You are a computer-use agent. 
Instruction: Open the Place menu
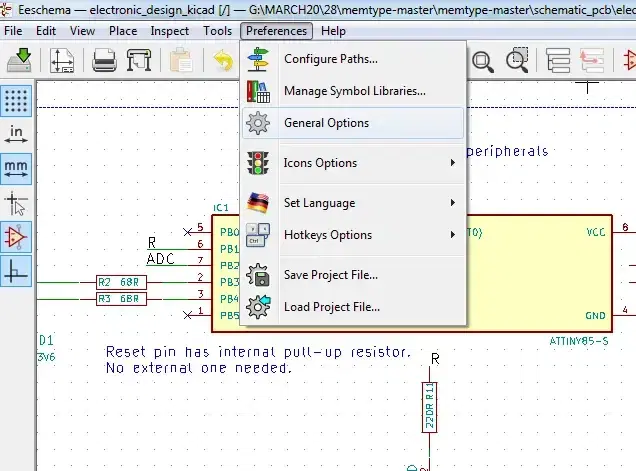[123, 31]
